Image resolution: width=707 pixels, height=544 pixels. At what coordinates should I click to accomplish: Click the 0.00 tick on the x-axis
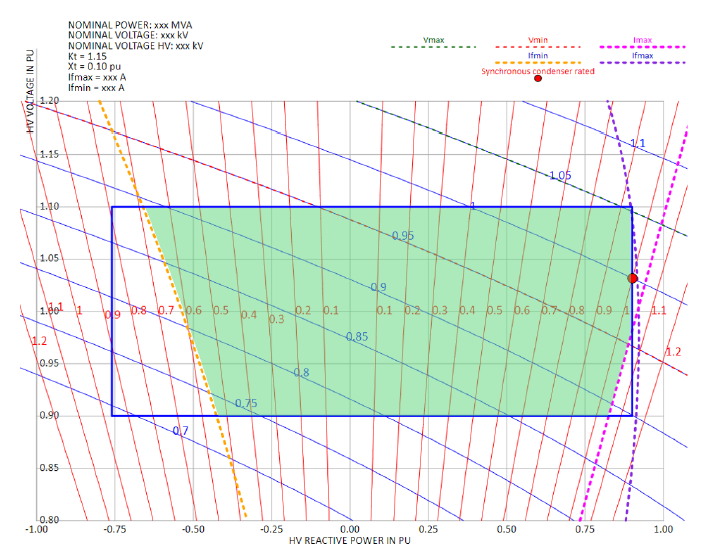(349, 527)
